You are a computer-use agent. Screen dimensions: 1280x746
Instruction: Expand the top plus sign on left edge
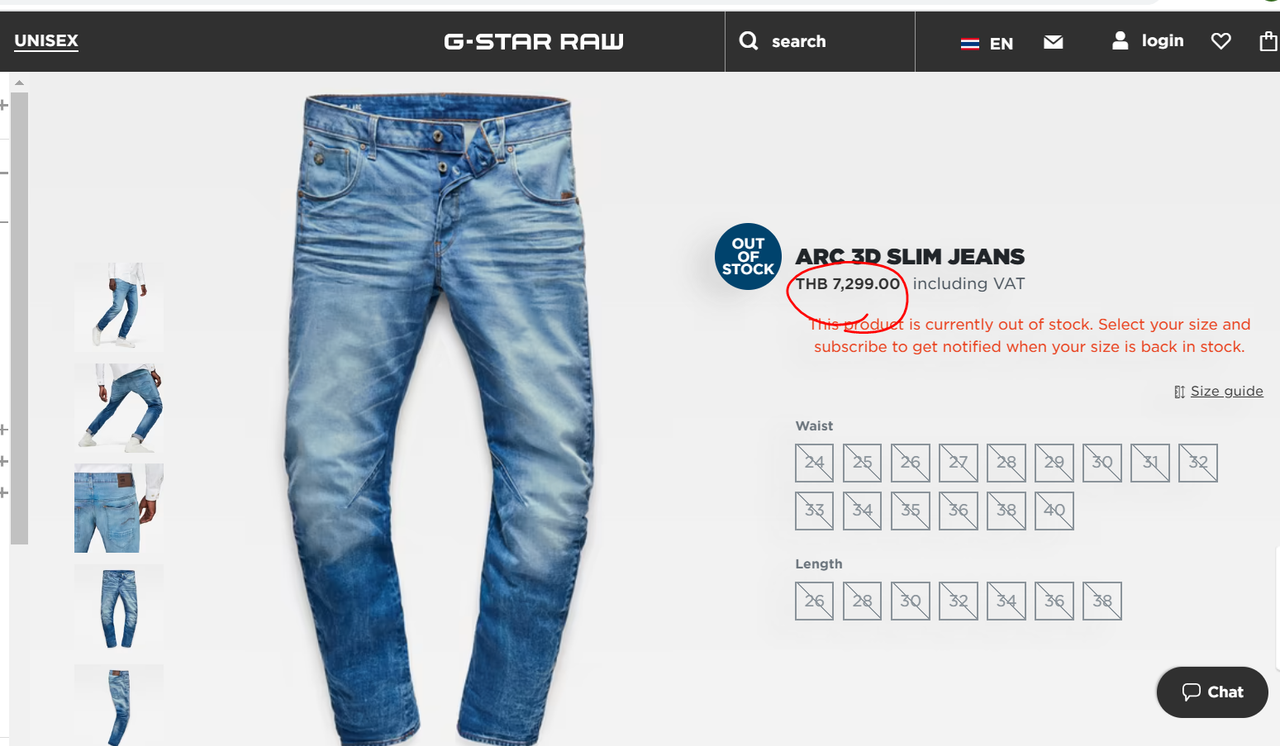4,105
